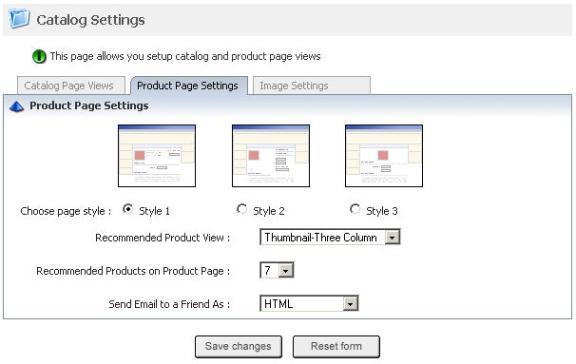Open the Recommended Product View dropdown
The height and width of the screenshot is (364, 576).
[x=330, y=237]
